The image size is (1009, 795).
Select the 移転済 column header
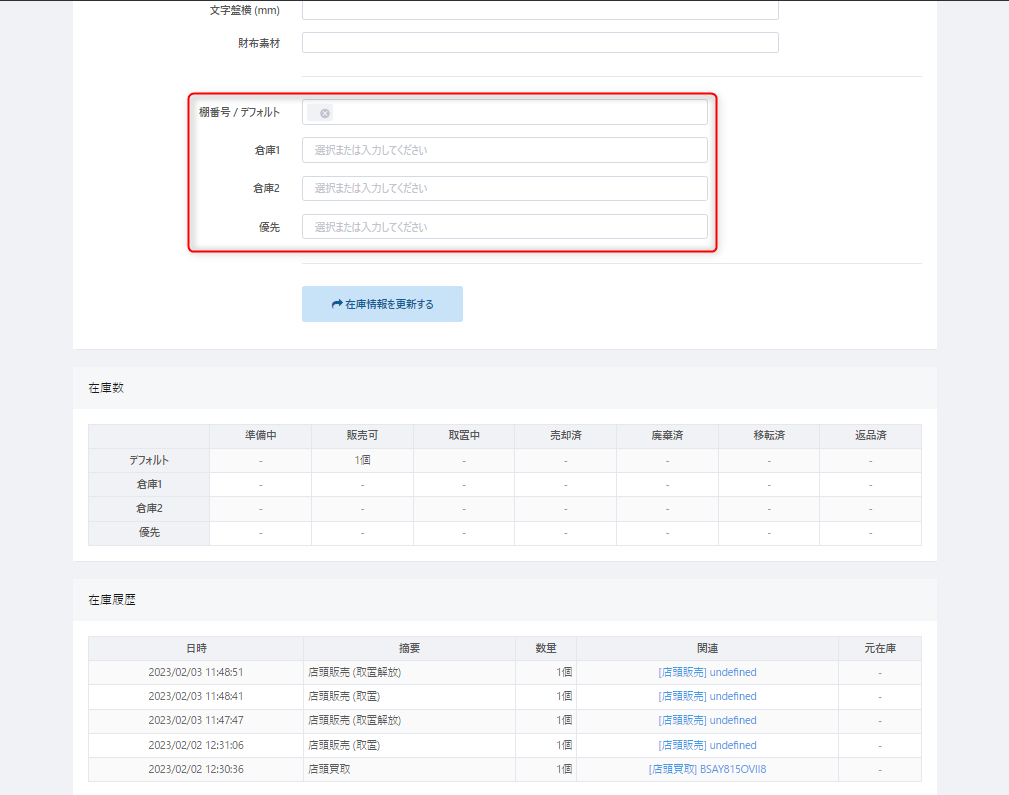769,436
